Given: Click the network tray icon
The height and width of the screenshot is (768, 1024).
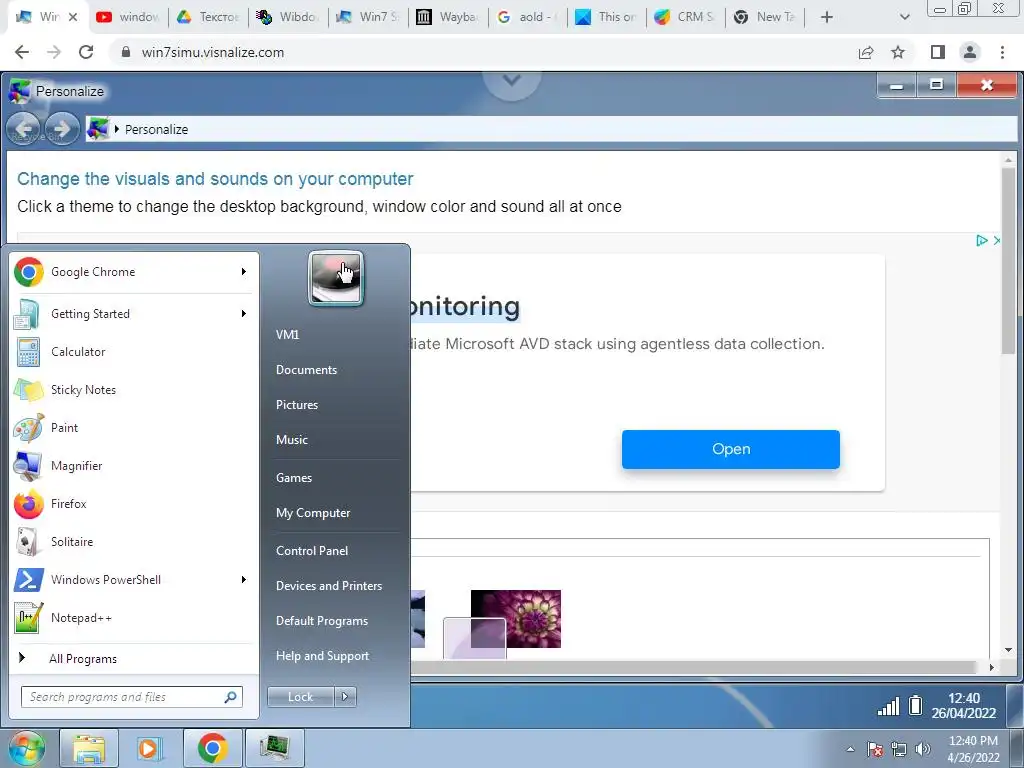Looking at the screenshot, I should [899, 749].
